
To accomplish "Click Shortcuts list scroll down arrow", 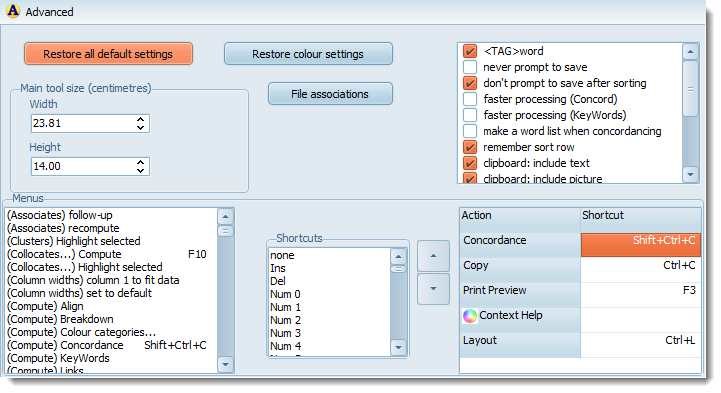I will click(398, 347).
